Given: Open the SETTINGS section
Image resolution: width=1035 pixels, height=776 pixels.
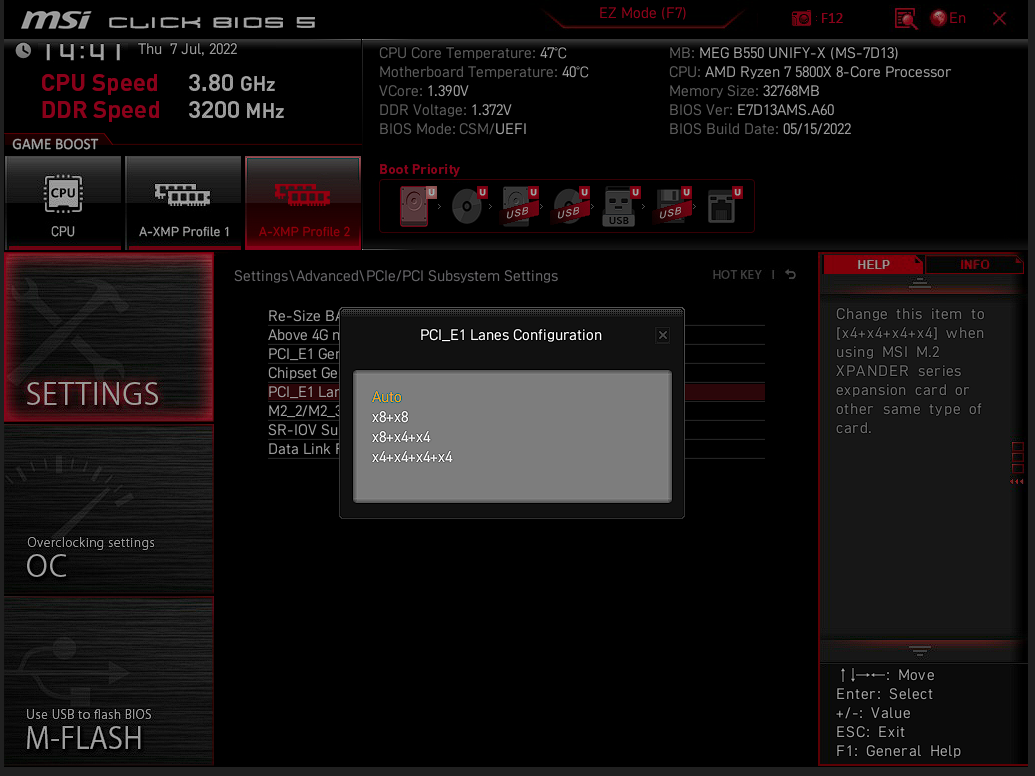Looking at the screenshot, I should point(109,337).
